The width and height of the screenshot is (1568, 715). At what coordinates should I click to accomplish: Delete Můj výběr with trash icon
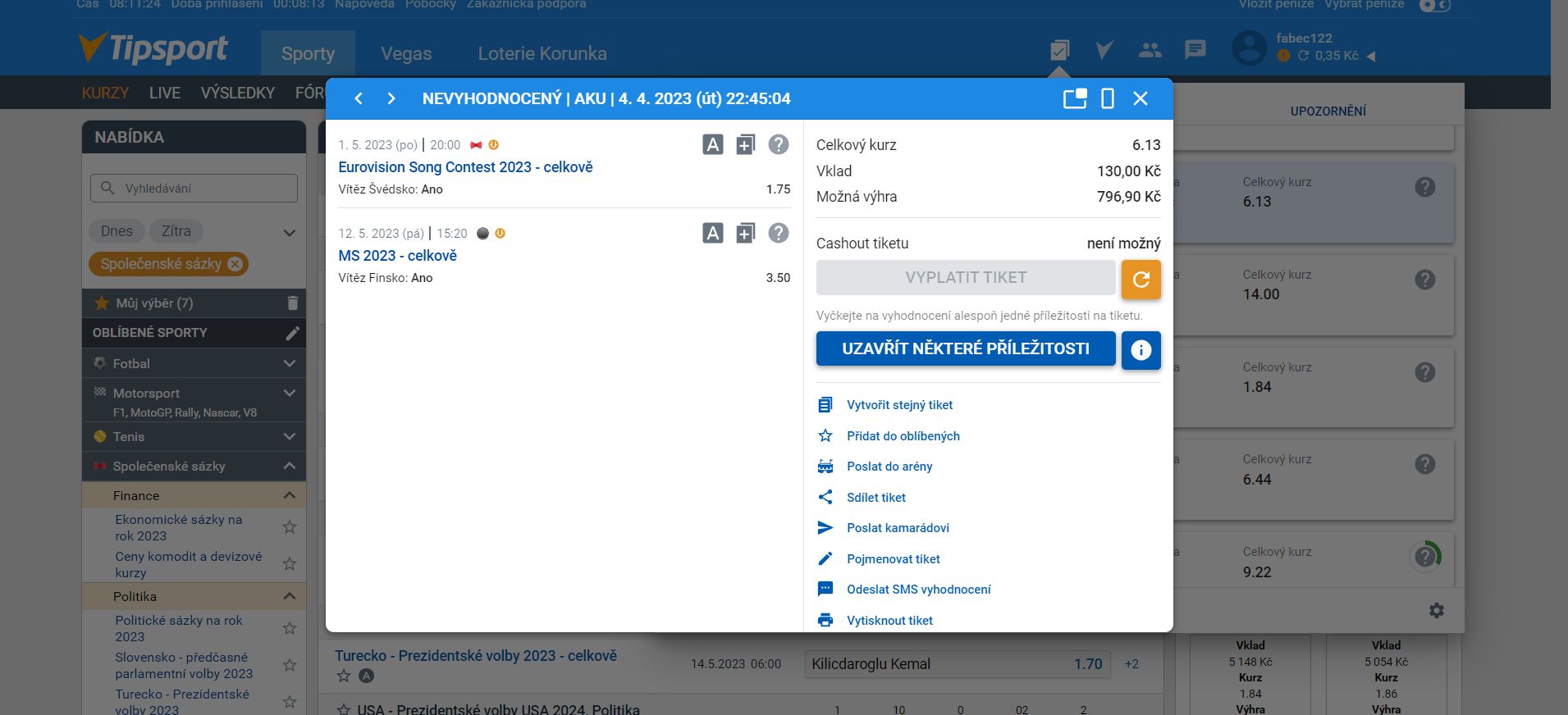tap(293, 303)
